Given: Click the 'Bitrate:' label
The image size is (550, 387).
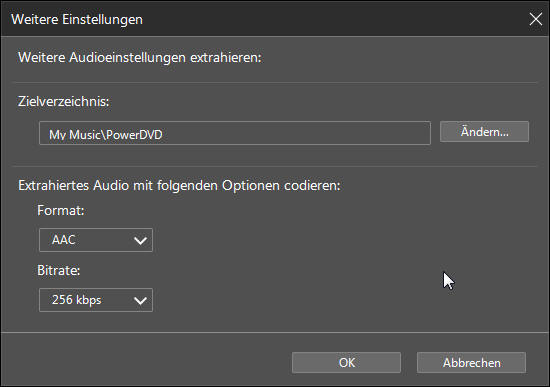Looking at the screenshot, I should click(59, 270).
